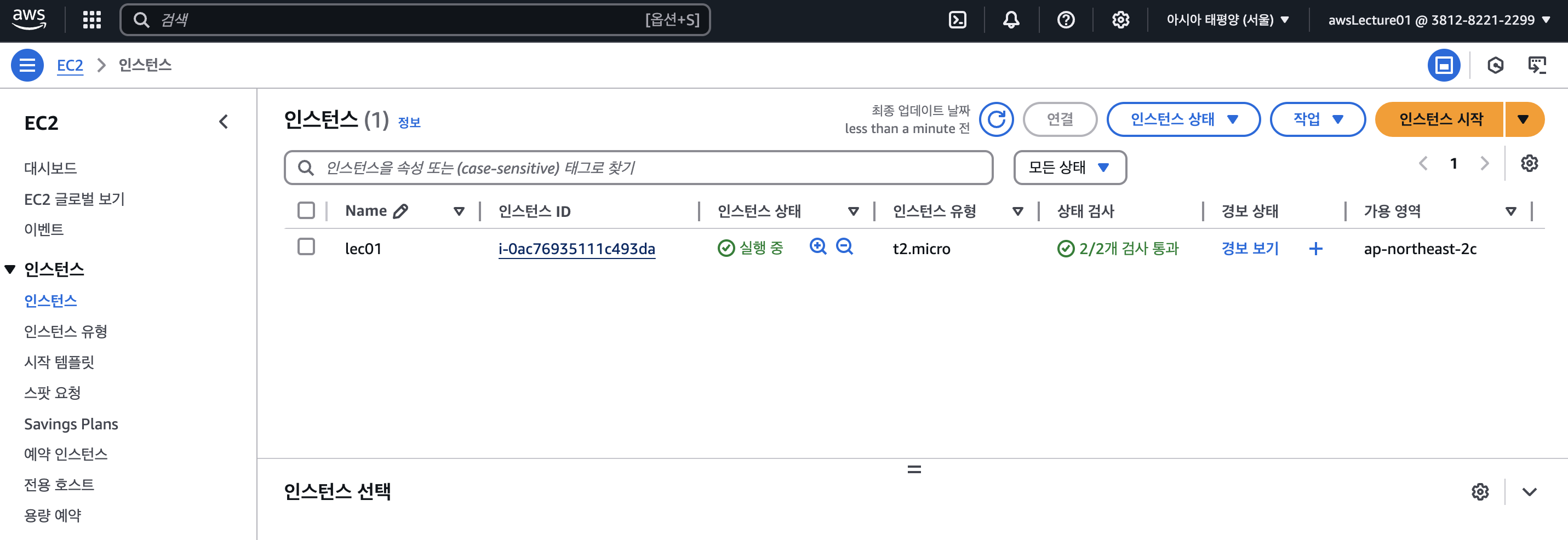Open 대시보드 in the sidebar

click(x=50, y=168)
